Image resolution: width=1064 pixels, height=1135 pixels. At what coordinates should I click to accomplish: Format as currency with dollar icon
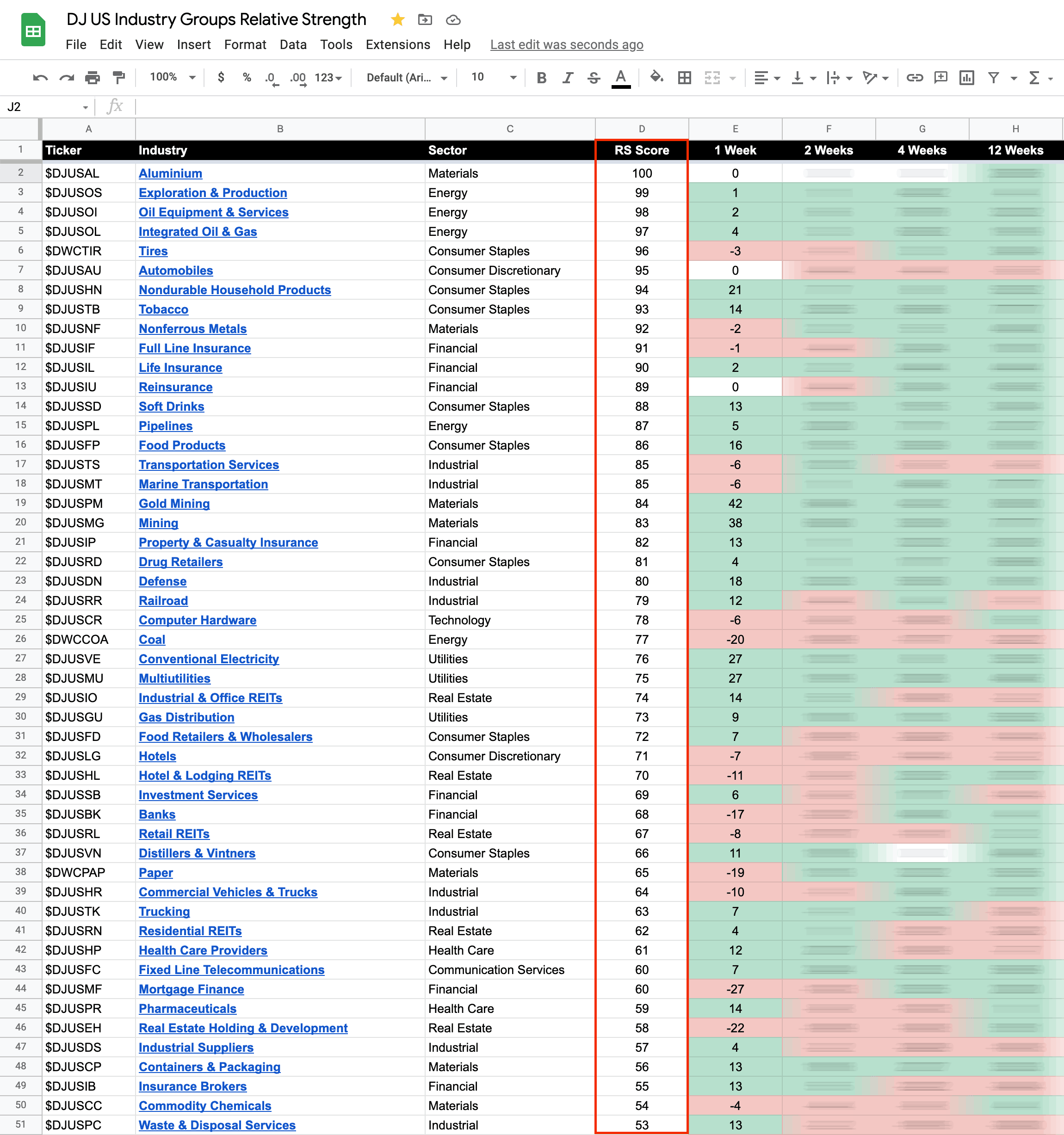(x=221, y=78)
